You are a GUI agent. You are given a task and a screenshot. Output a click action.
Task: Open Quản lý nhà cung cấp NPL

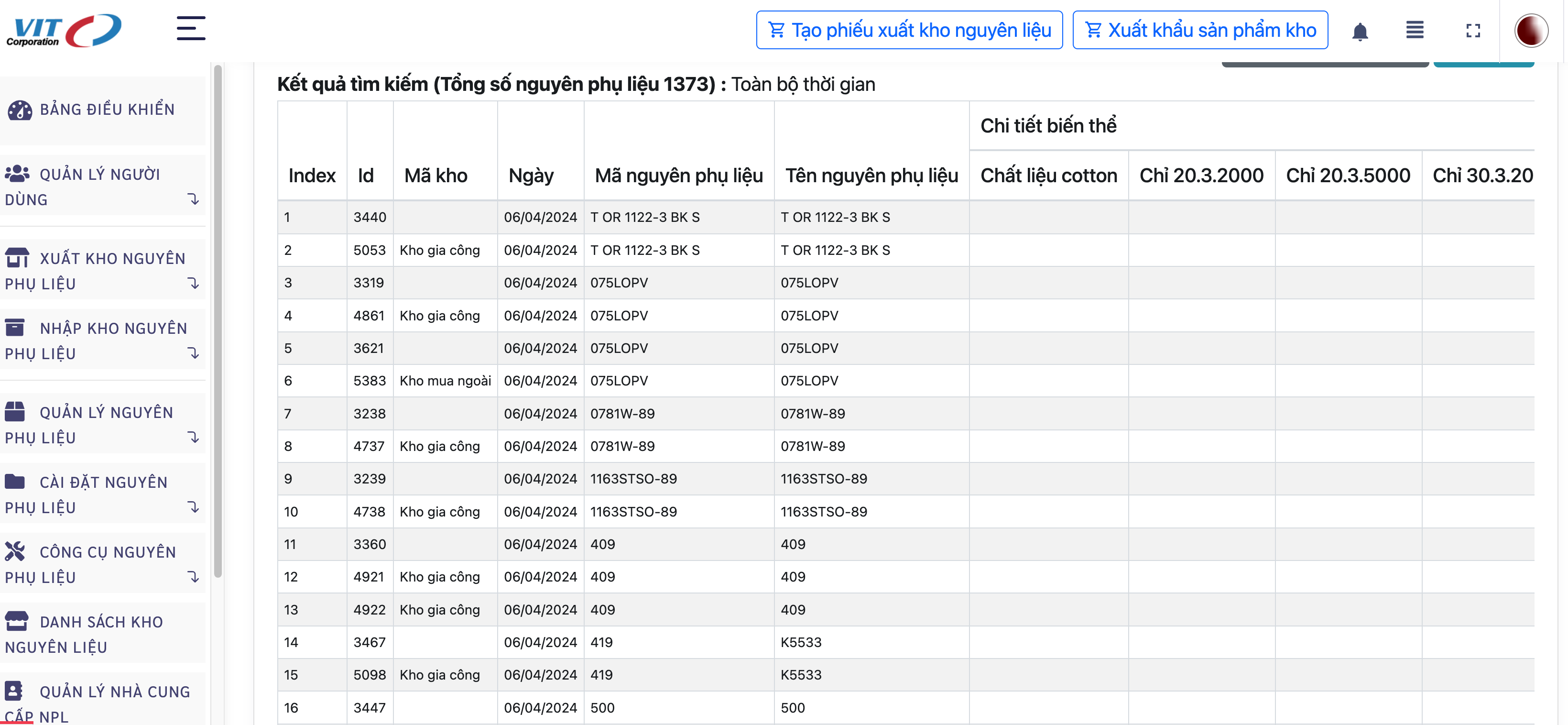tap(98, 703)
